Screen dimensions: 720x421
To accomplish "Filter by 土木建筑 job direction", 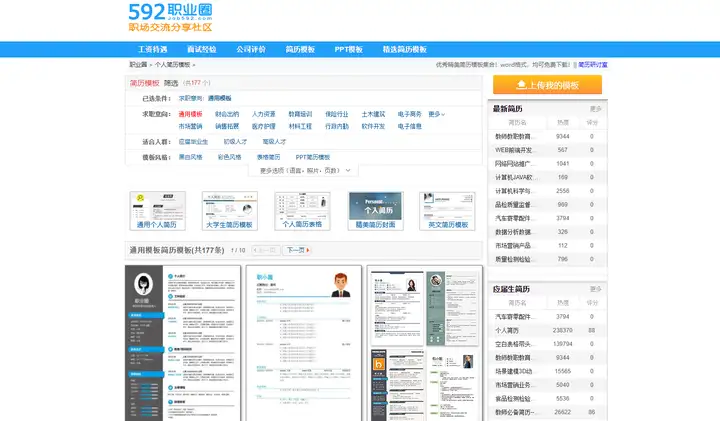I will (373, 114).
